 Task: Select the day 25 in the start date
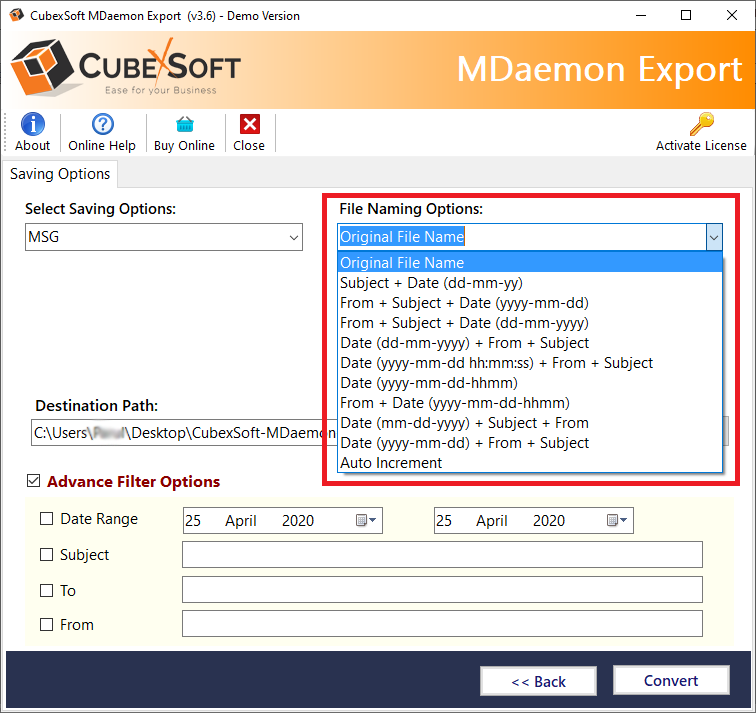[x=193, y=521]
